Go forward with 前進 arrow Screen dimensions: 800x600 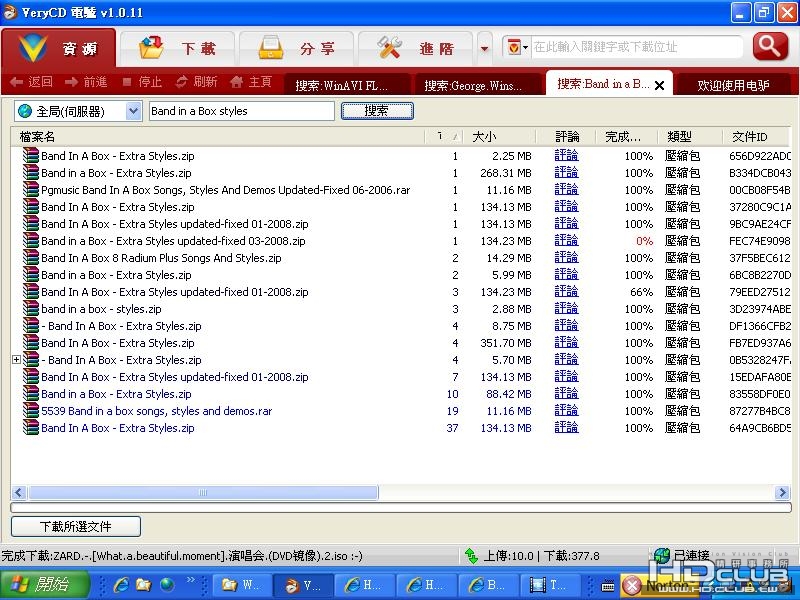click(86, 82)
